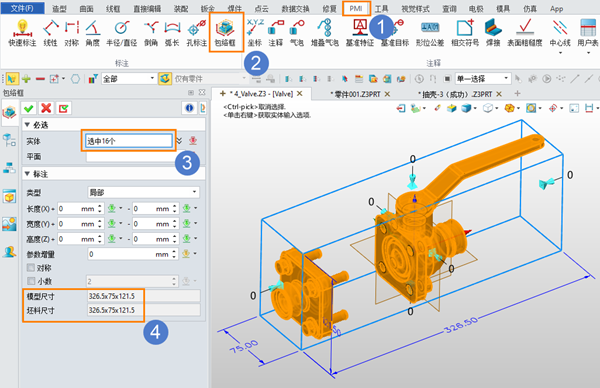
Task: Switch to the 造型 ribbon tab
Action: click(59, 8)
